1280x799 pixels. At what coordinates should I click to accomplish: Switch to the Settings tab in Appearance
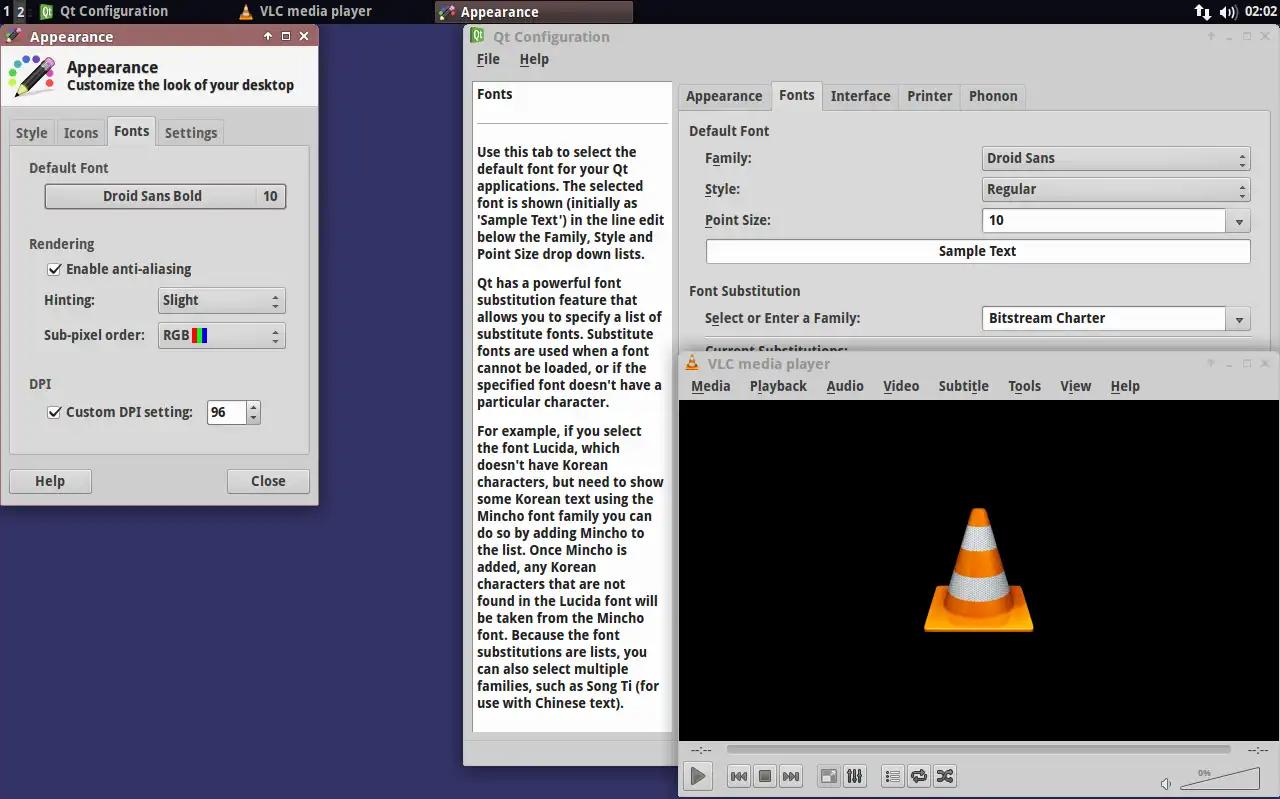tap(191, 133)
